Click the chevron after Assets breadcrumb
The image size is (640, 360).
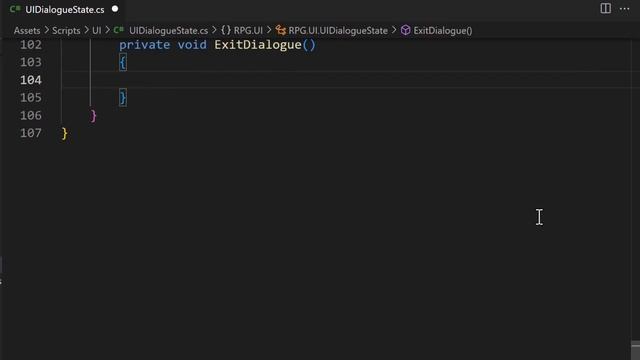(46, 30)
